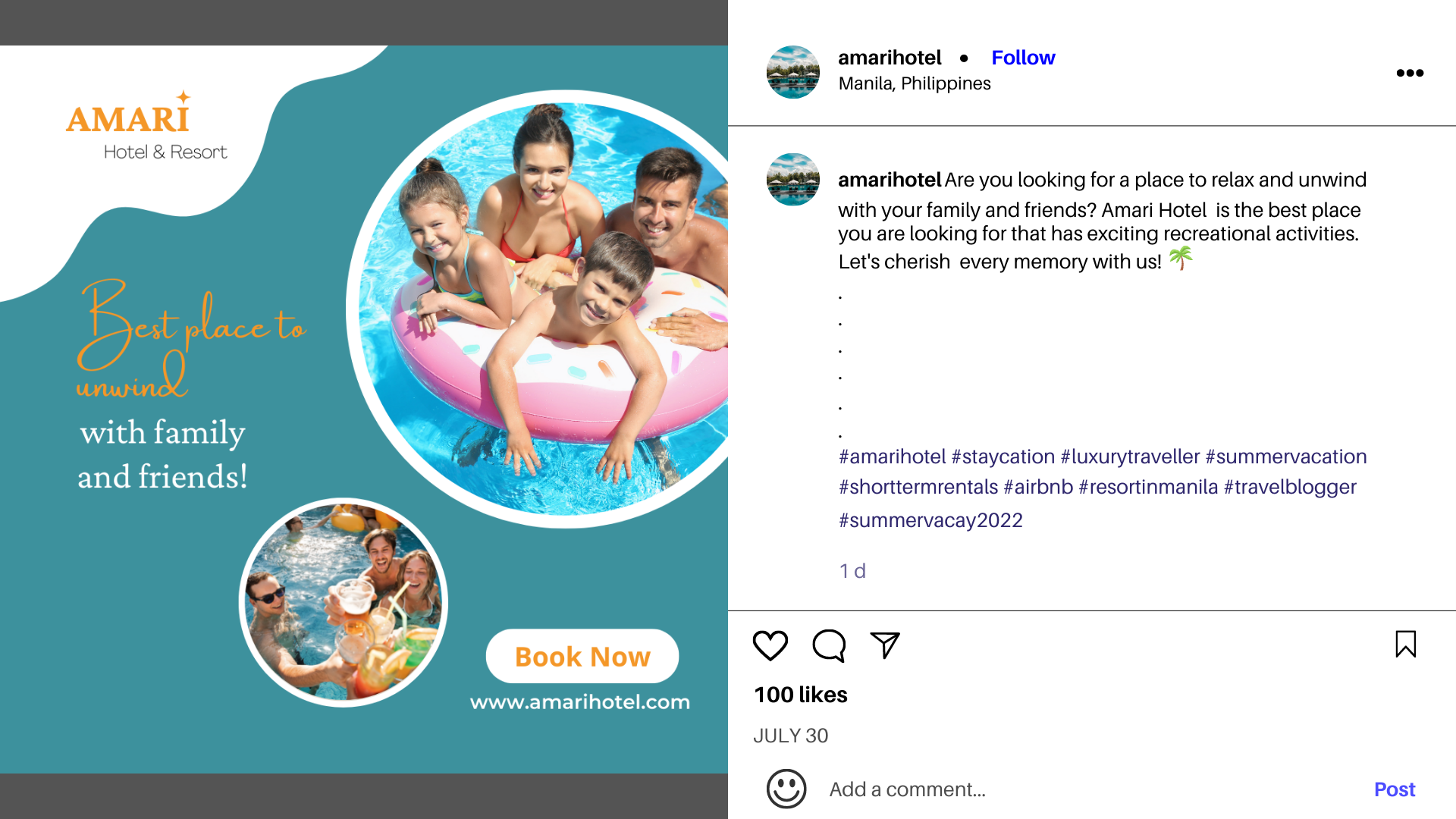The width and height of the screenshot is (1456, 819).
Task: Open comments via the speech bubble icon
Action: (x=829, y=645)
